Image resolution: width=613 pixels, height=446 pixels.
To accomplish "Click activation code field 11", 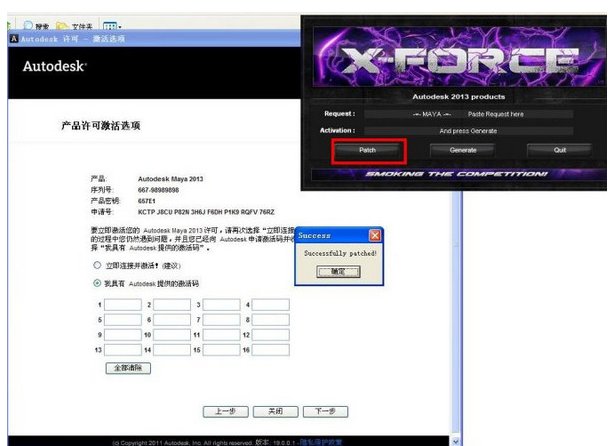I will tap(221, 335).
